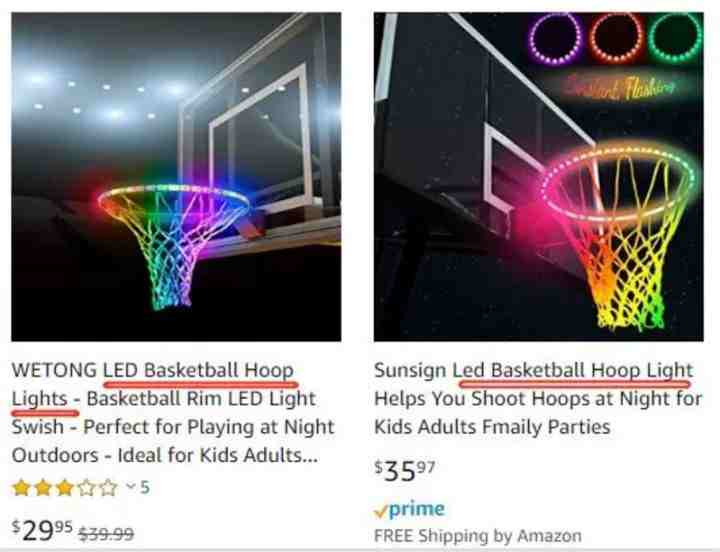Image resolution: width=720 pixels, height=552 pixels.
Task: Select the red LED ring preview
Action: [x=616, y=39]
